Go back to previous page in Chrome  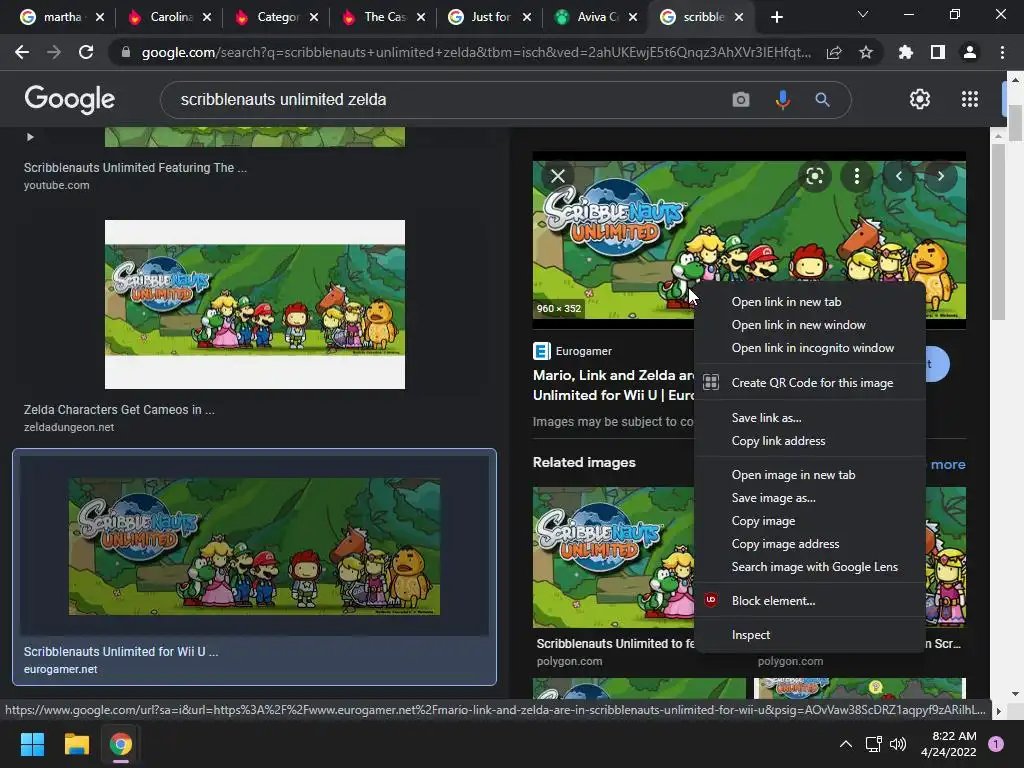pos(22,52)
